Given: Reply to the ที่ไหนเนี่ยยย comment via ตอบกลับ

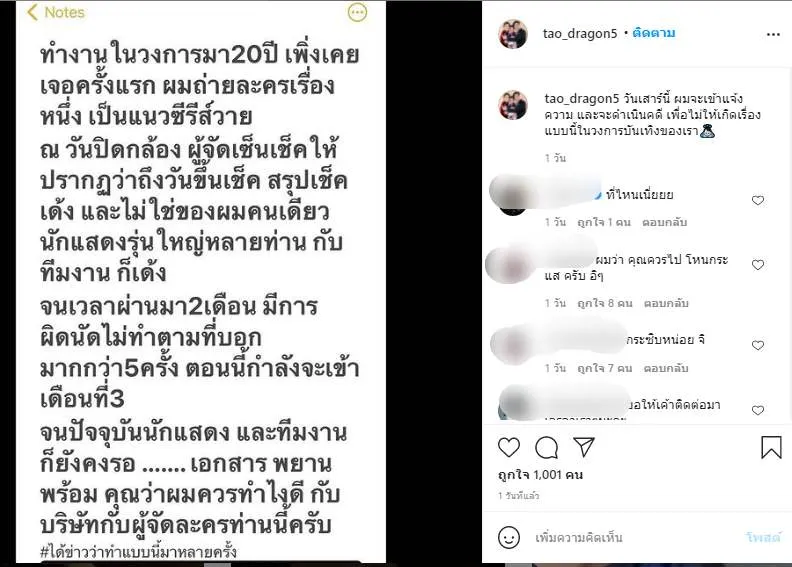Looking at the screenshot, I should pos(664,222).
